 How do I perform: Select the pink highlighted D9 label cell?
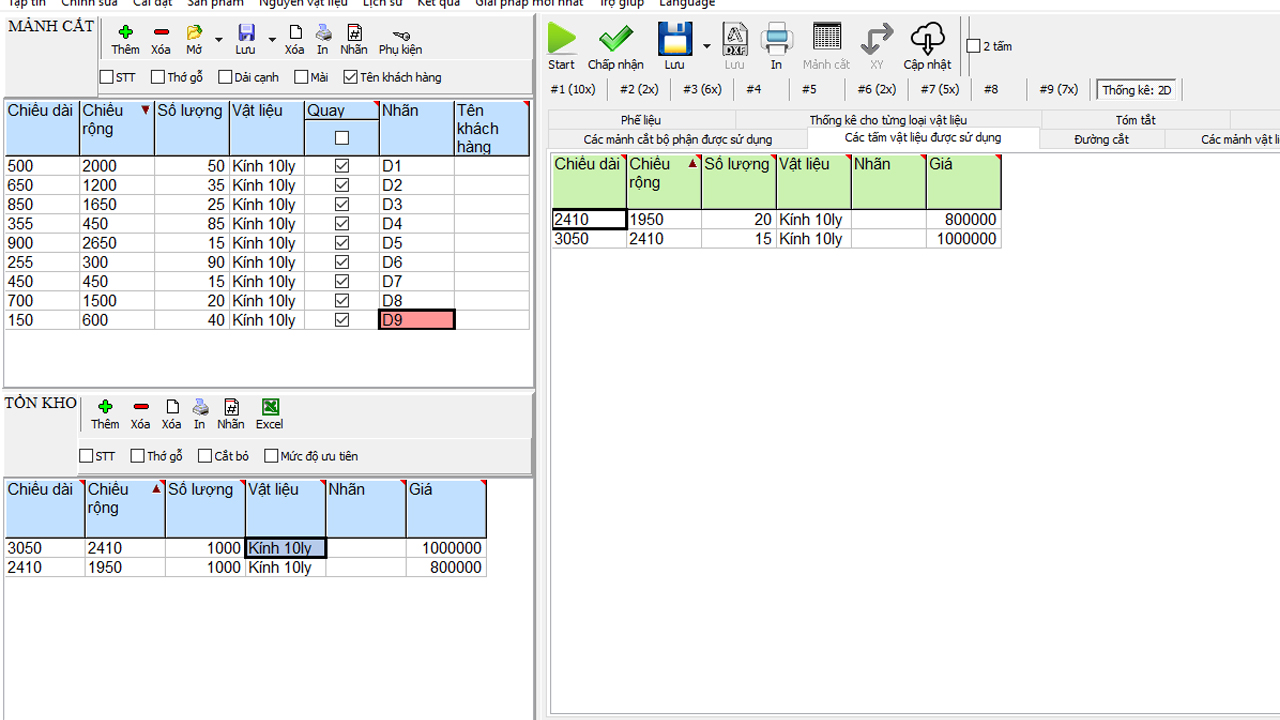417,320
